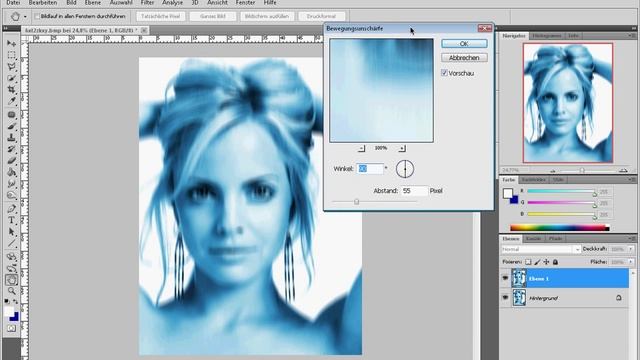
Task: Select the Gradient fill tool
Action: pyautogui.click(x=11, y=172)
